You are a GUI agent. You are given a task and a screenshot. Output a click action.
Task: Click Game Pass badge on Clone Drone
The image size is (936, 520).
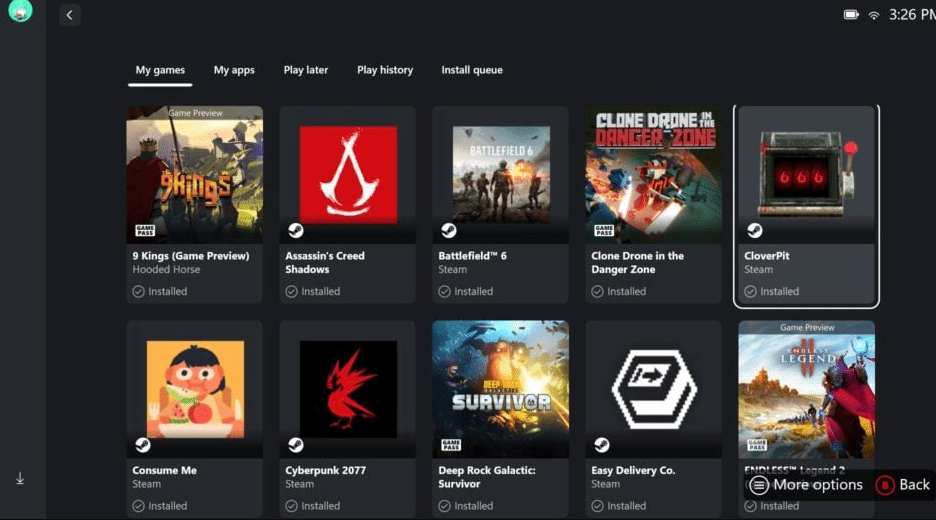point(604,230)
